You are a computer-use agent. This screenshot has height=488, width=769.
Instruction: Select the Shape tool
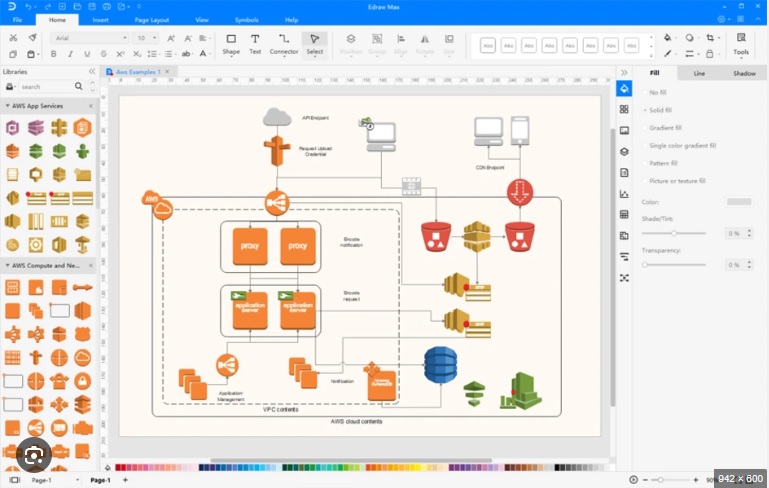[231, 44]
